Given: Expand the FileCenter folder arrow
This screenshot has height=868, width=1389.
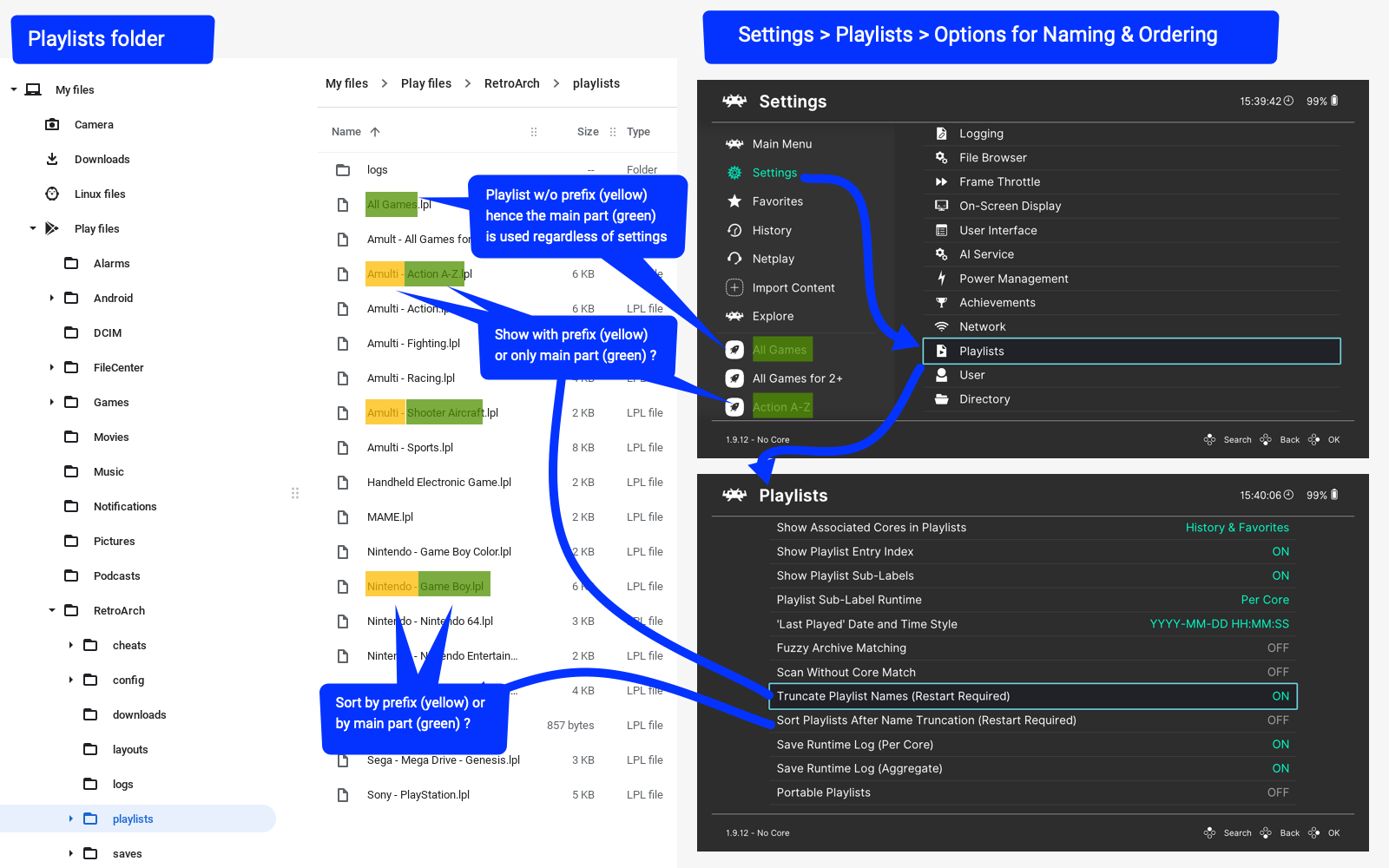Looking at the screenshot, I should (x=52, y=367).
